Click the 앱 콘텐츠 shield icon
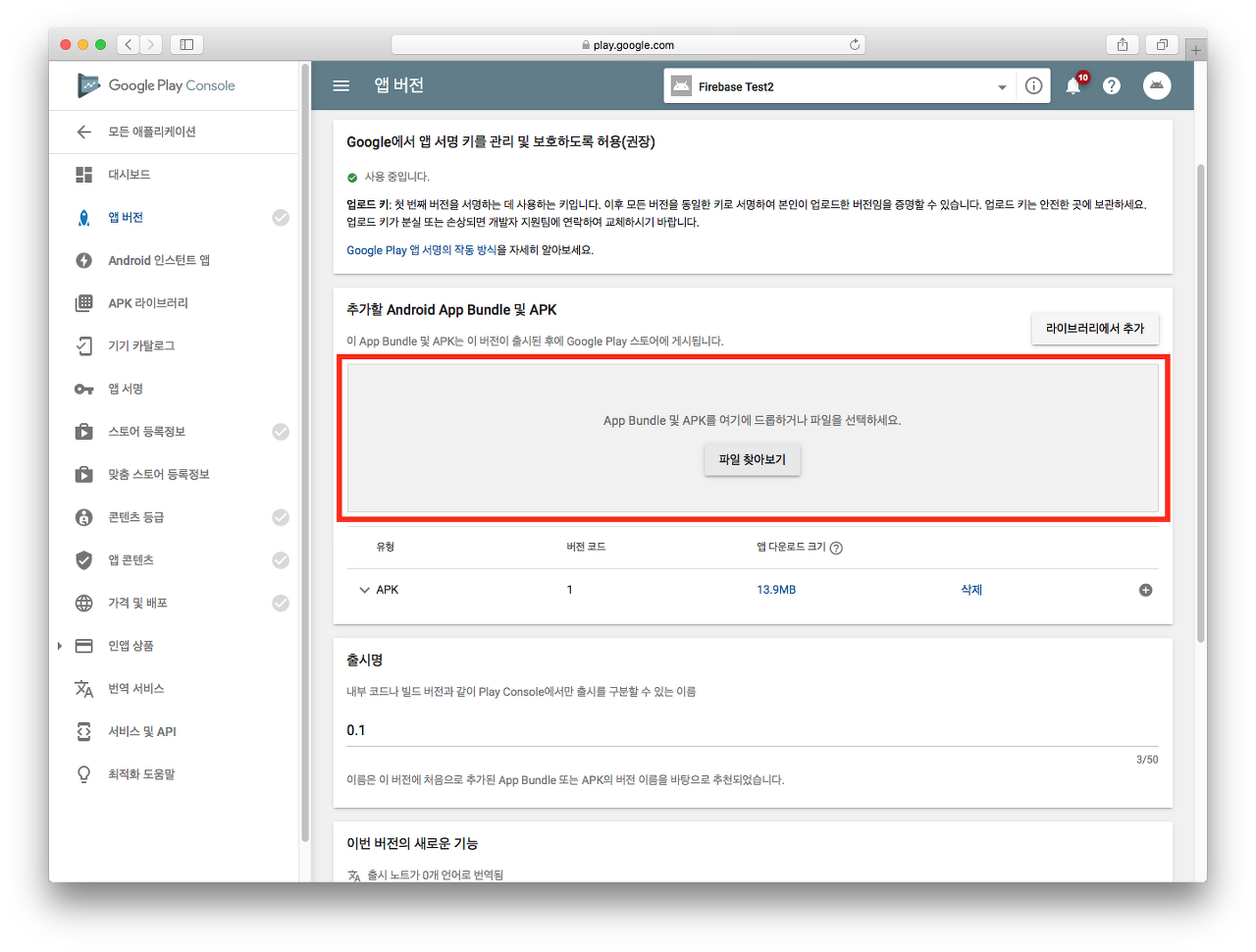 pyautogui.click(x=84, y=560)
